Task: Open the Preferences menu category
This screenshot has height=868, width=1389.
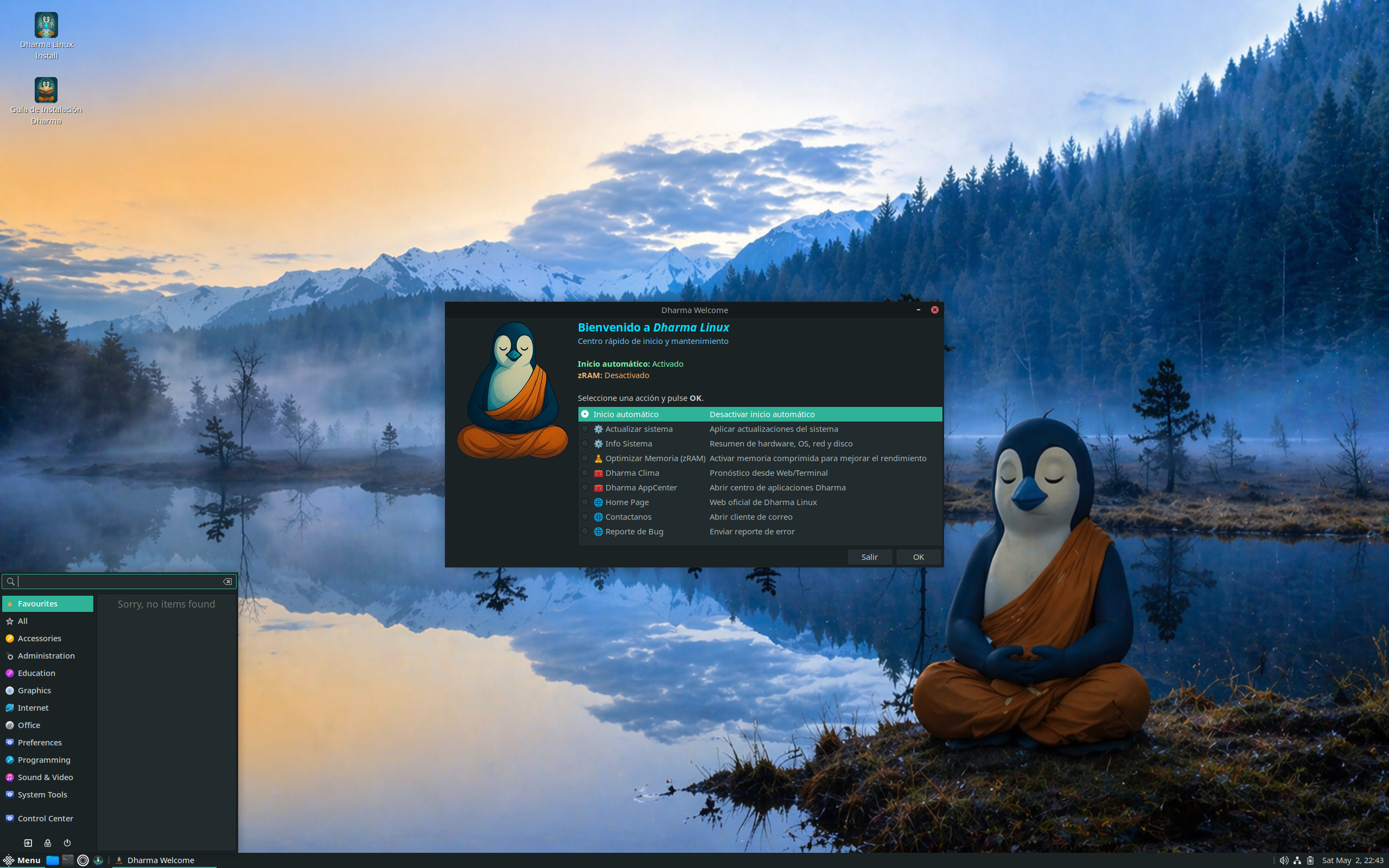Action: tap(48, 742)
